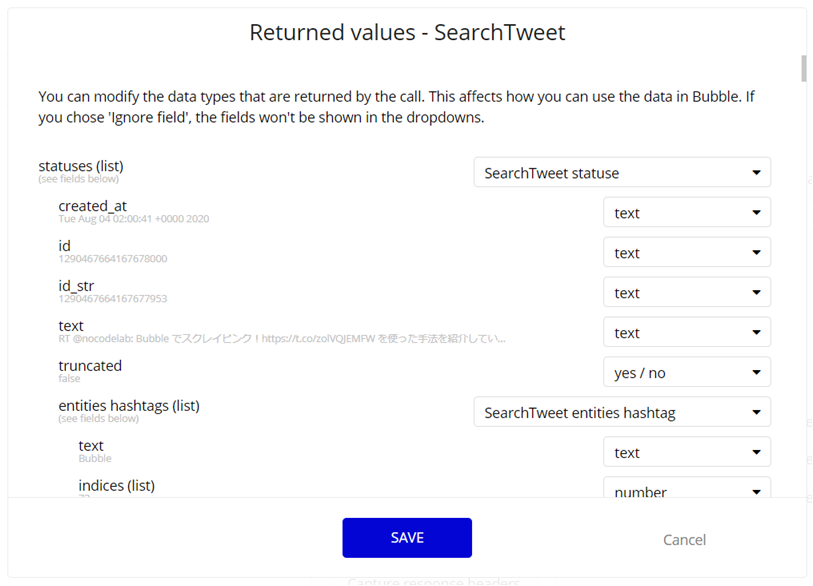
Task: Click the arrow icon beside created_at text
Action: [x=756, y=213]
